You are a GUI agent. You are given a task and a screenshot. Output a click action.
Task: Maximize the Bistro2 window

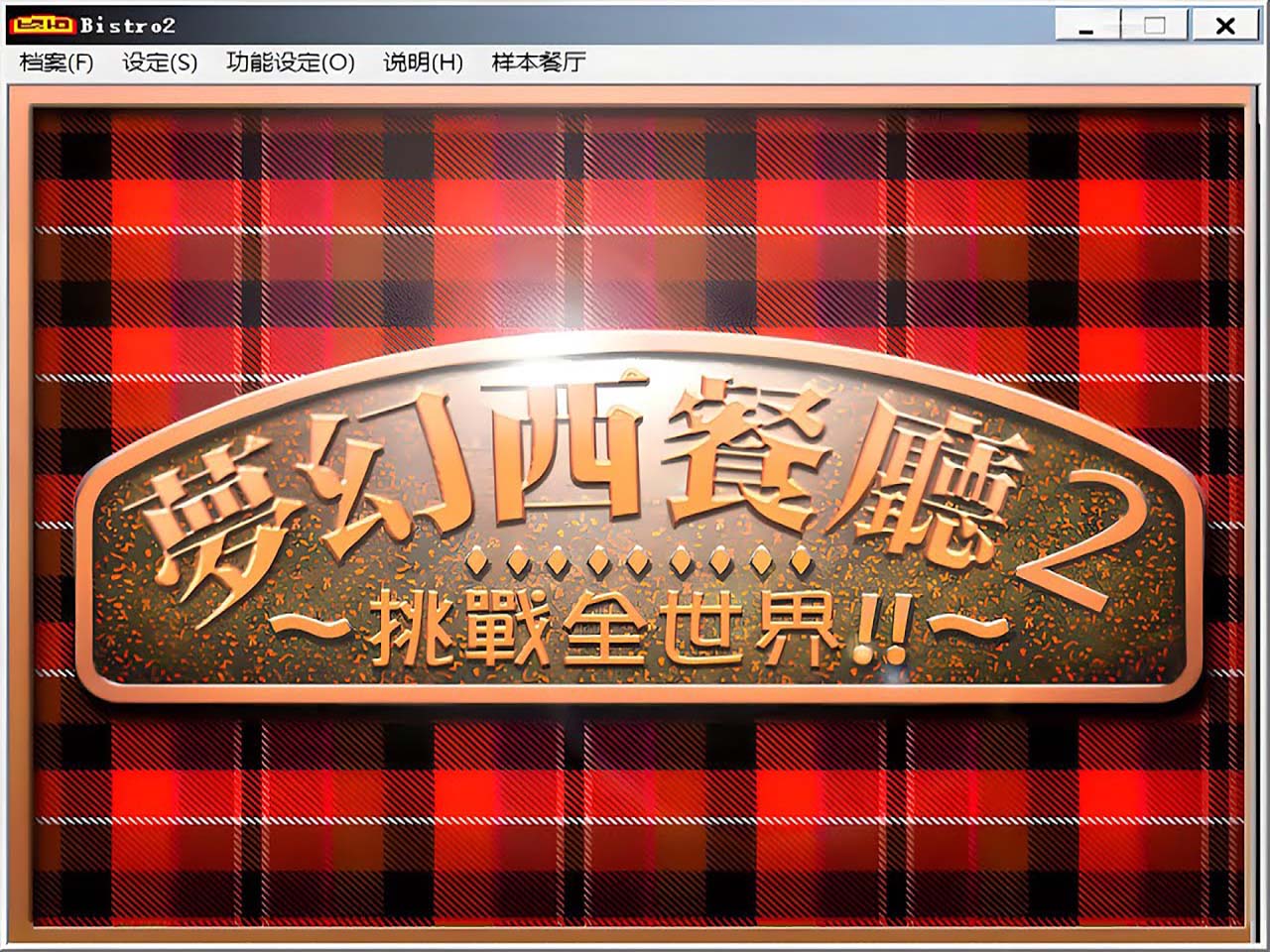[1155, 26]
